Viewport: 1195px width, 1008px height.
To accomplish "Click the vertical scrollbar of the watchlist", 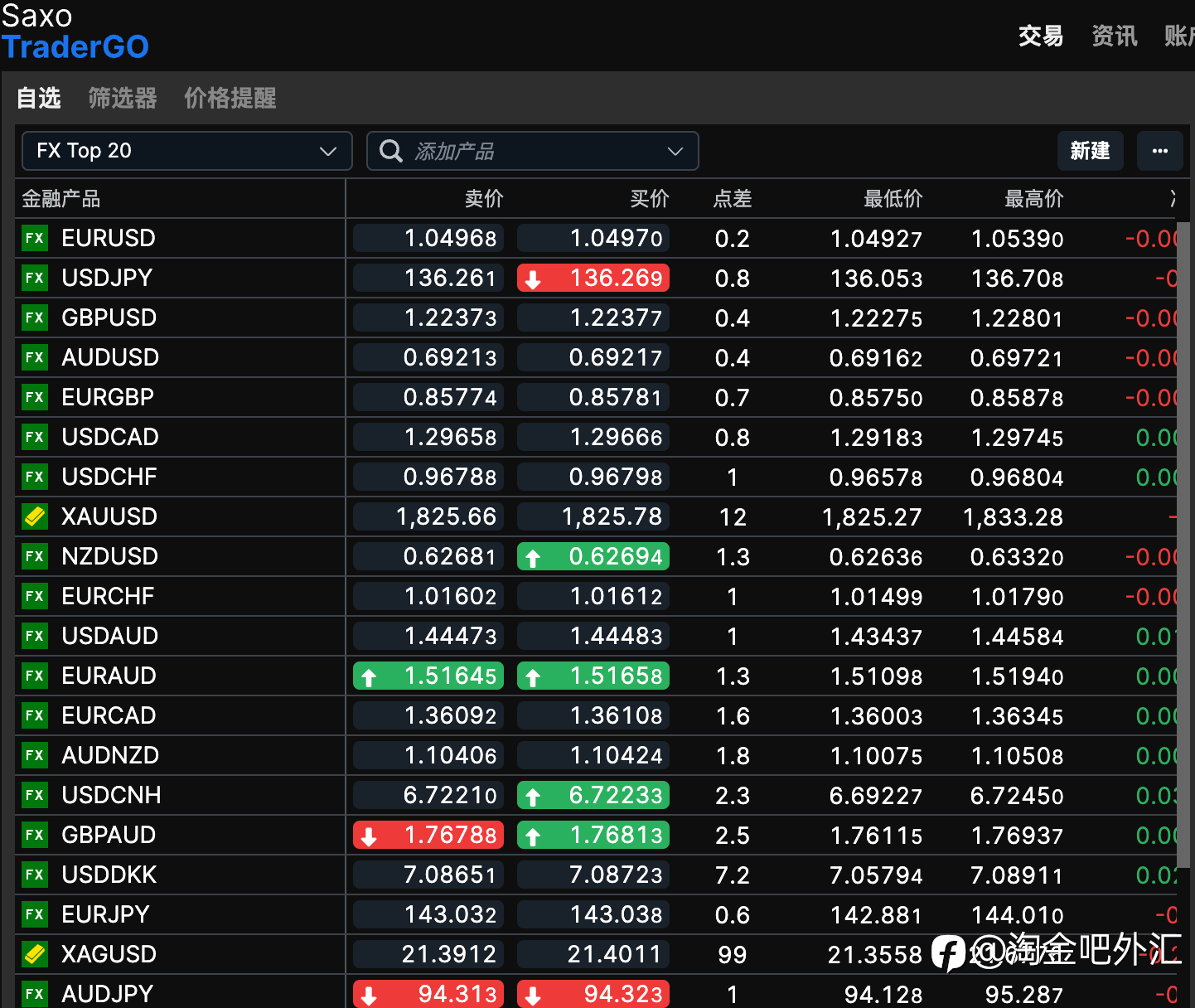I will [1183, 545].
